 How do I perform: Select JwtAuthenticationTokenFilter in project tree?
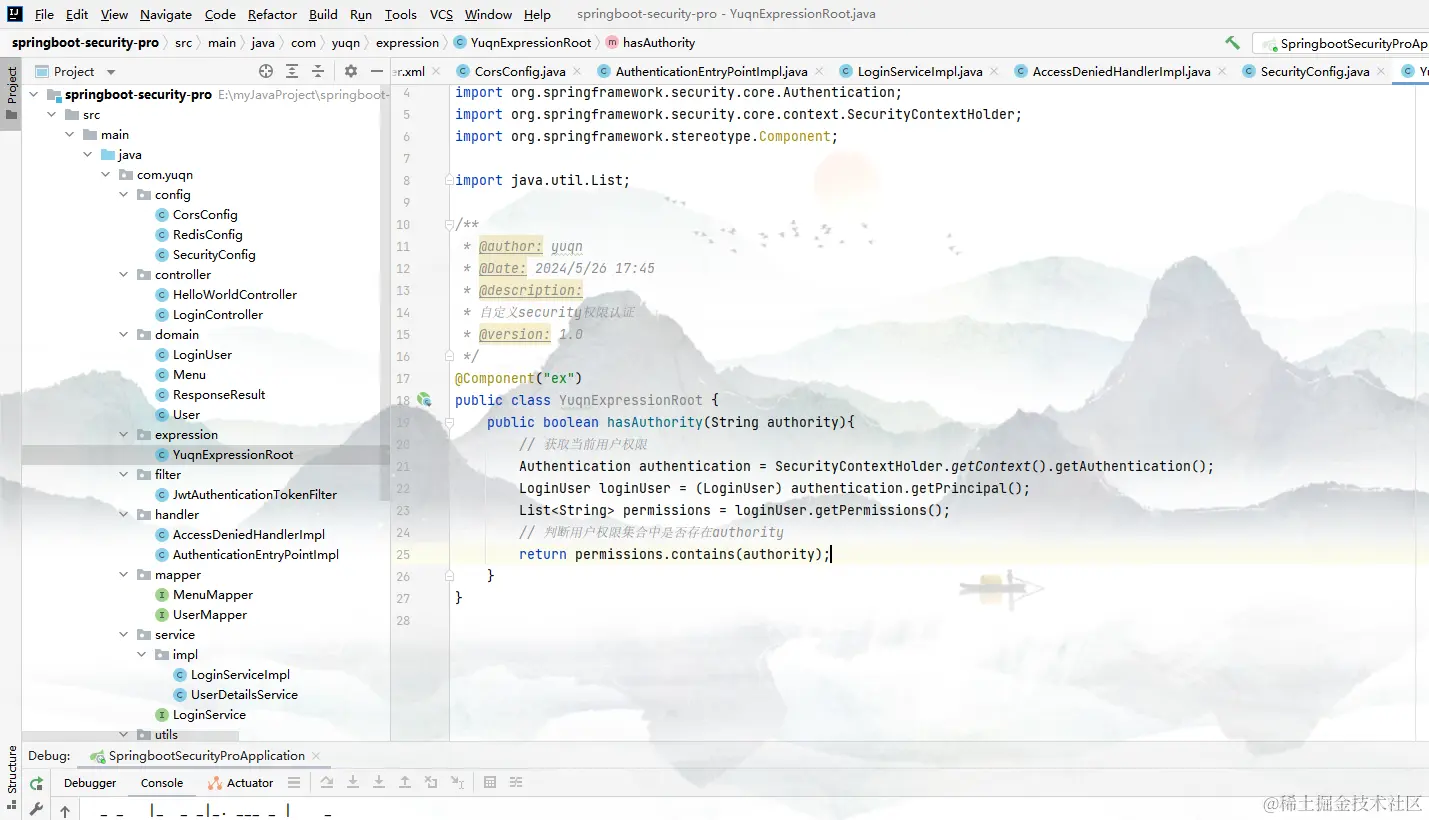click(x=255, y=495)
